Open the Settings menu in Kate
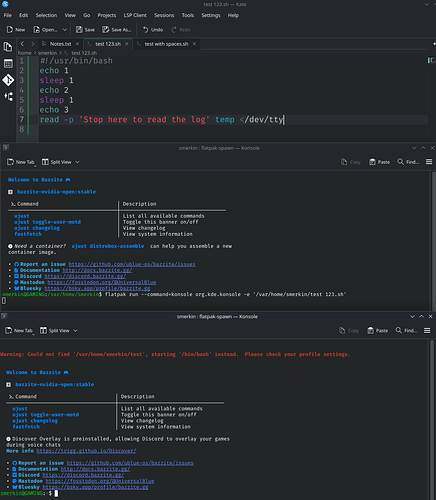The height and width of the screenshot is (500, 436). pos(211,15)
